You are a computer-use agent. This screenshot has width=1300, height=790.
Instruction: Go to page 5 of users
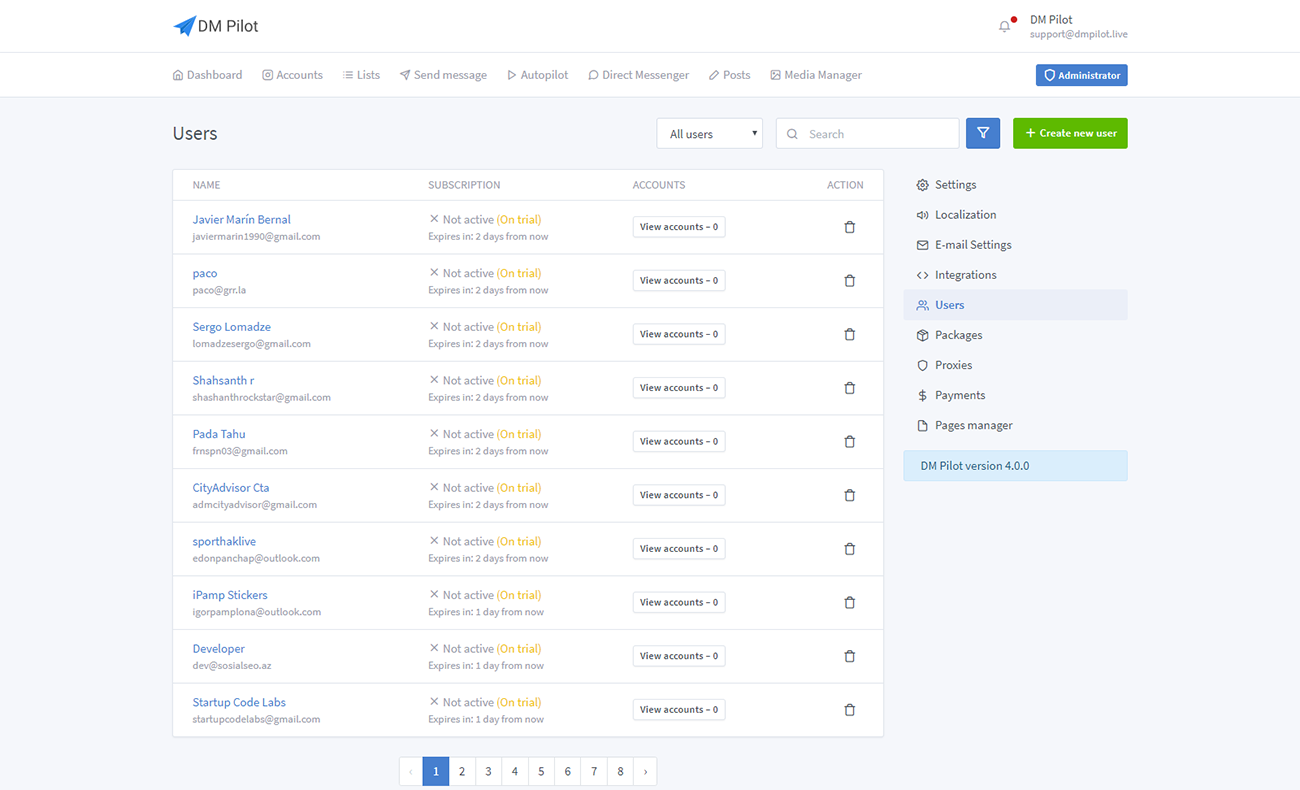[541, 771]
